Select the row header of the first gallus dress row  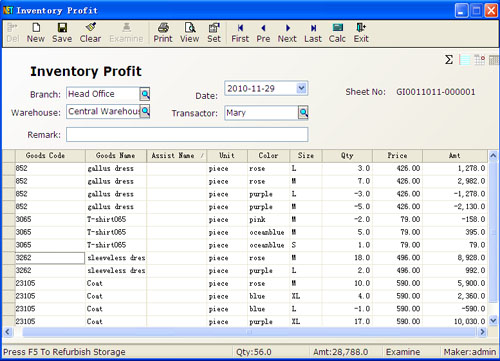[9, 168]
